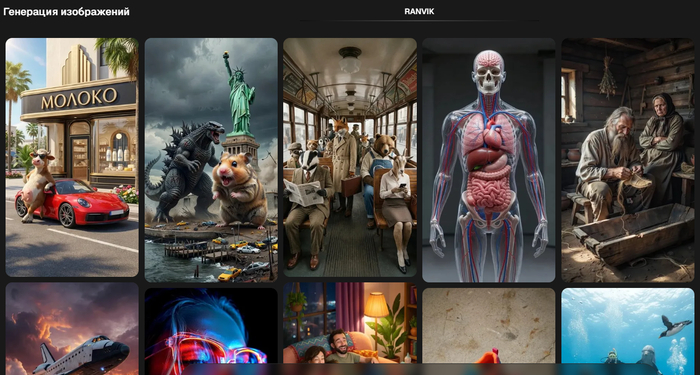Click the 'Генерация изображений' heading
Viewport: 700px width, 375px height.
67,12
